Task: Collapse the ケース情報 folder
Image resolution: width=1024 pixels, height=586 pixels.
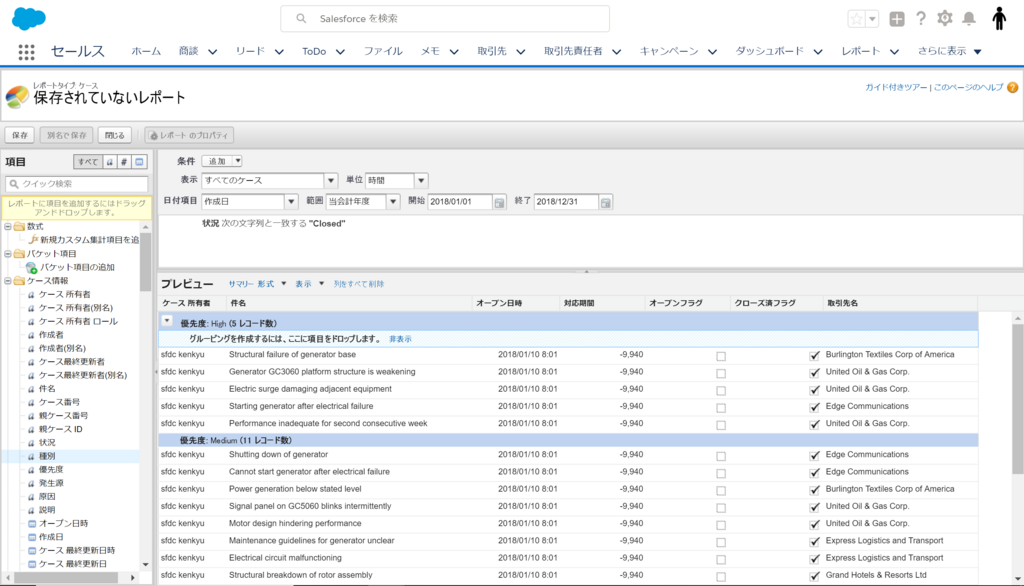Action: point(8,281)
